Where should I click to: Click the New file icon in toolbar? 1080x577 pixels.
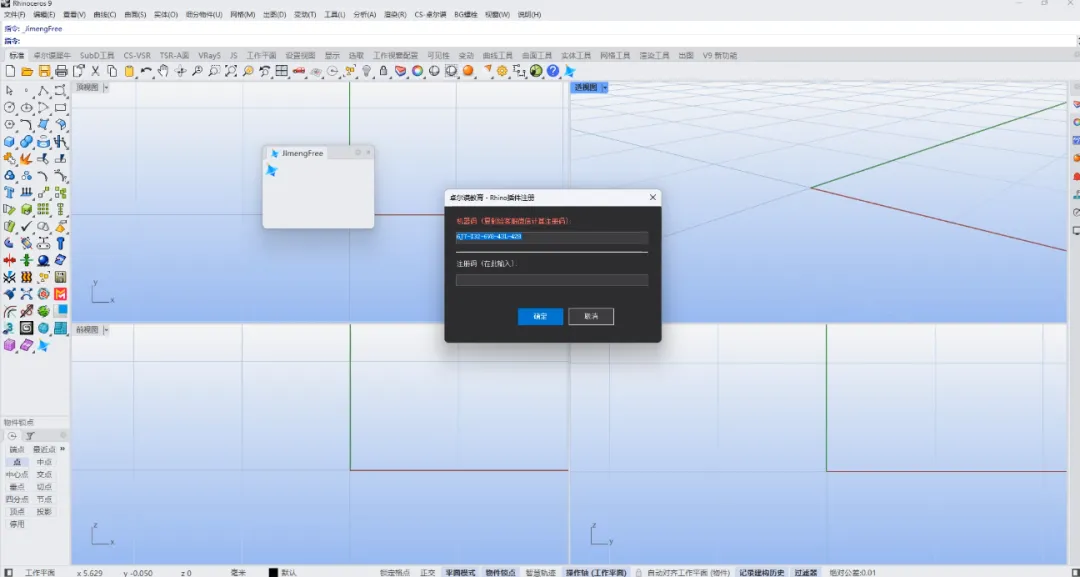10,71
